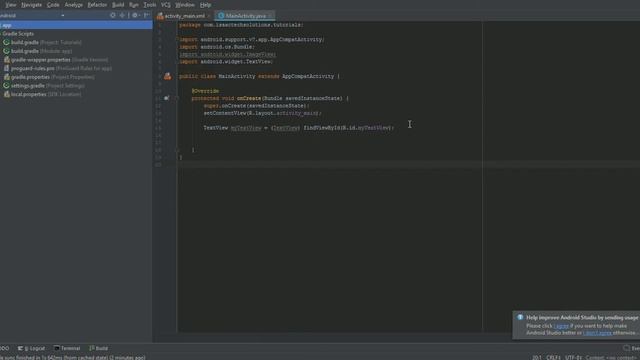
Task: Click the line separator CRLF indicator
Action: click(553, 358)
